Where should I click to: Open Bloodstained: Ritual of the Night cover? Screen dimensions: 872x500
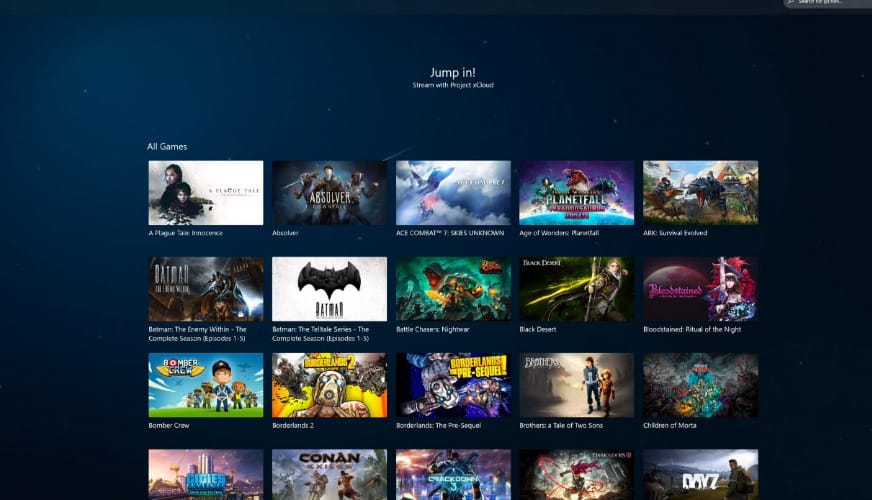point(701,289)
